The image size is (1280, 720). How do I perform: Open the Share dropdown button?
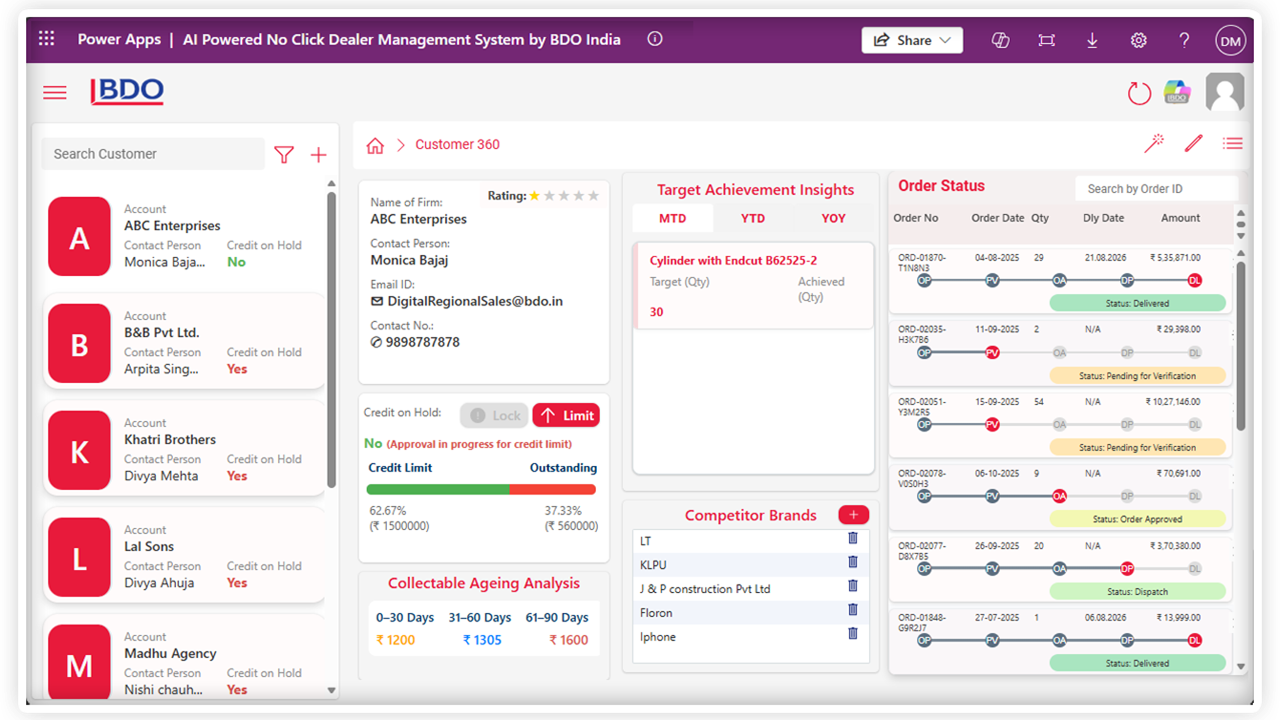(912, 40)
